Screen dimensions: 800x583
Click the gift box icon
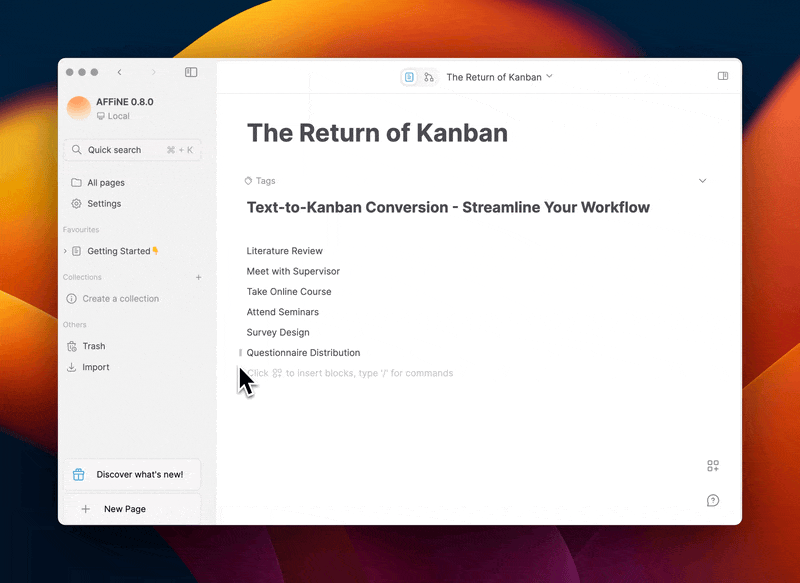[79, 474]
